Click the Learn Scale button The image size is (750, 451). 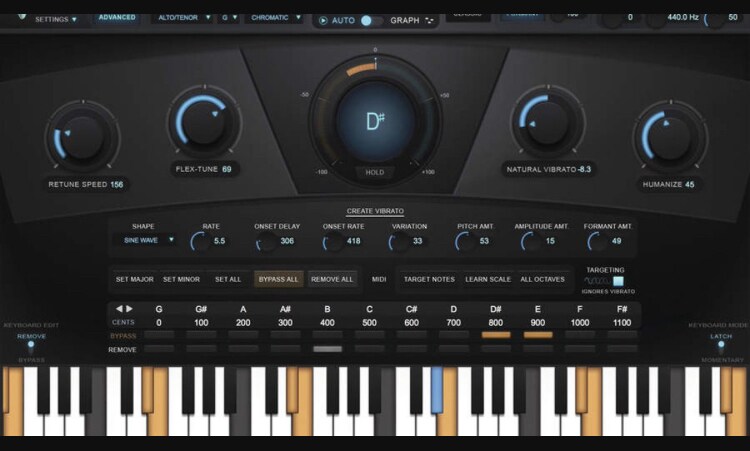tap(488, 279)
